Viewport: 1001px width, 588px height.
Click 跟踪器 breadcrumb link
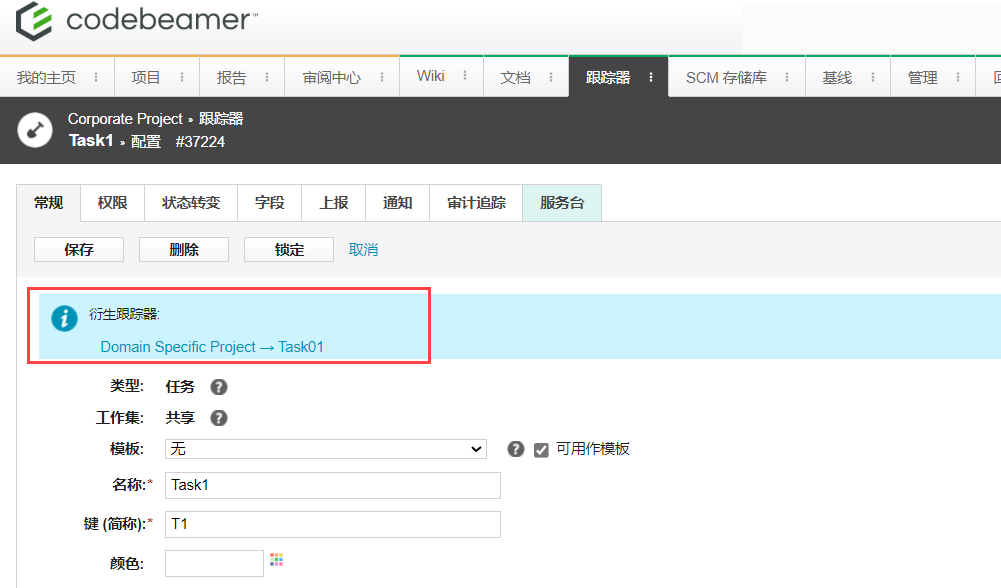pos(221,119)
